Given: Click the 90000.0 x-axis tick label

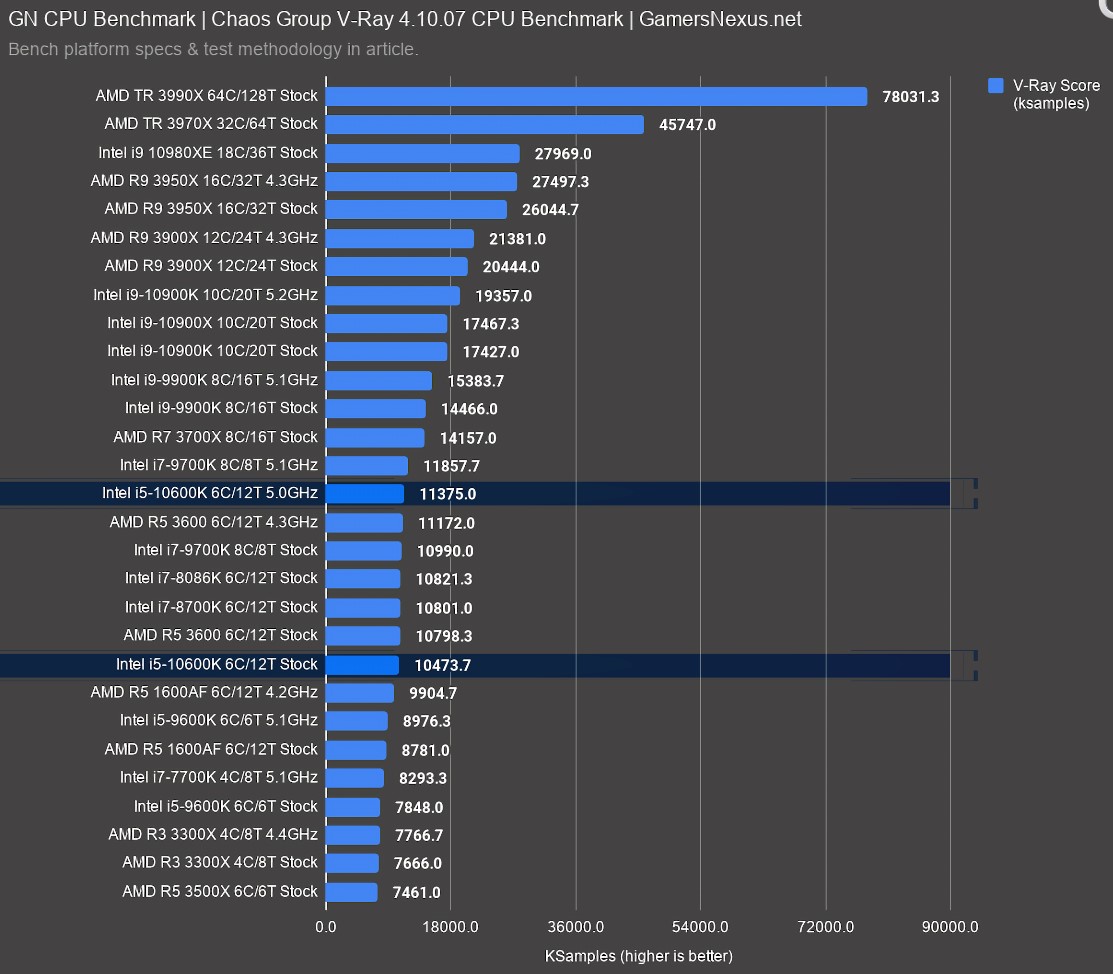Looking at the screenshot, I should coord(950,927).
